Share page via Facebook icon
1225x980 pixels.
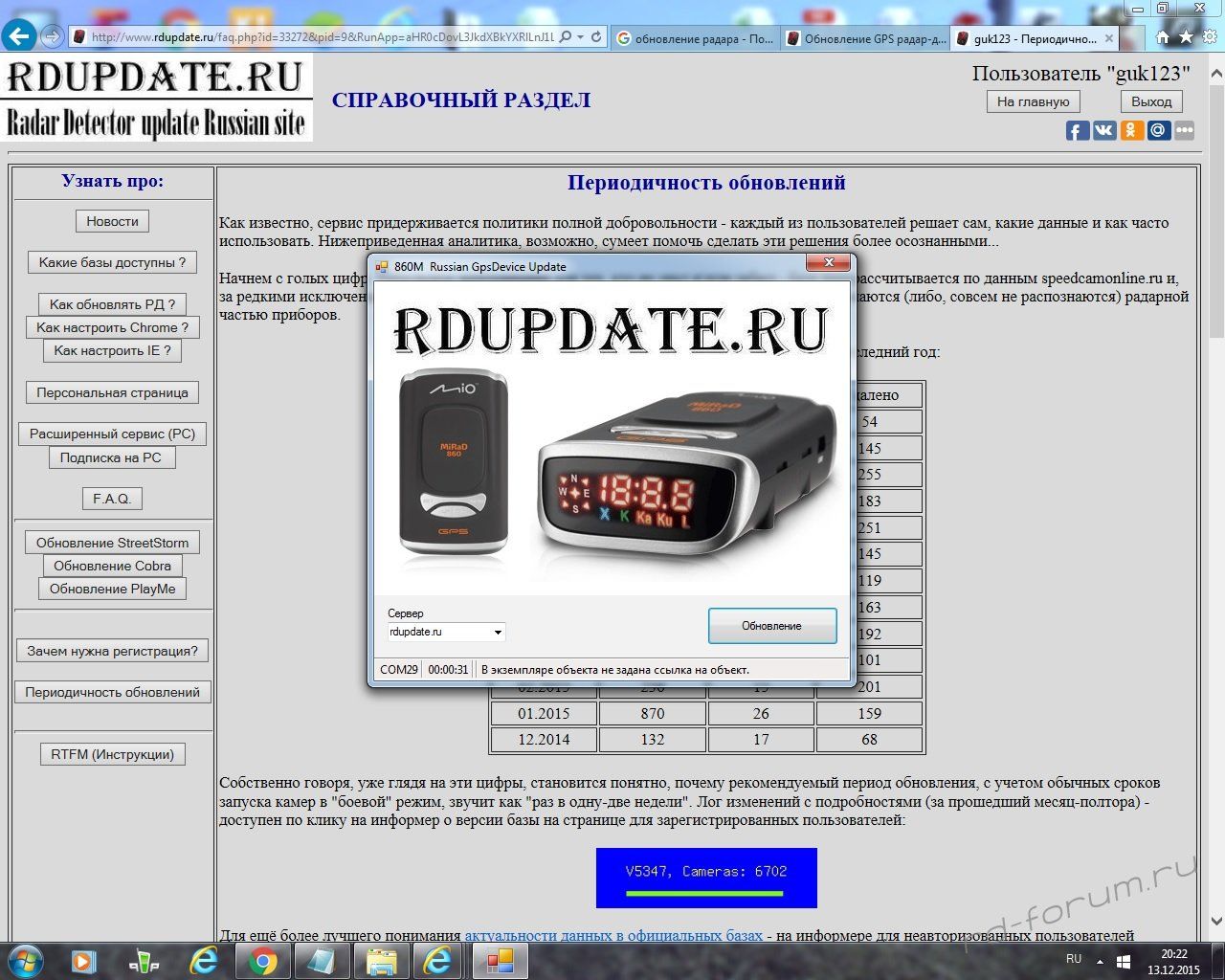[x=1078, y=130]
